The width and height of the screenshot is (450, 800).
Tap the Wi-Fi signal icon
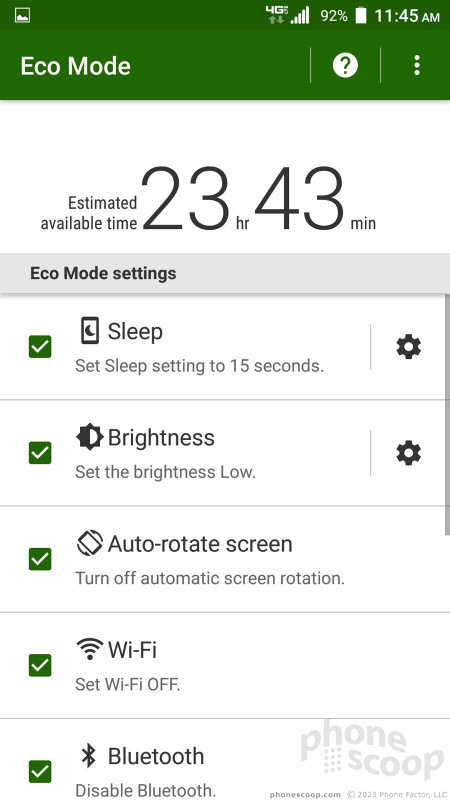[x=89, y=649]
